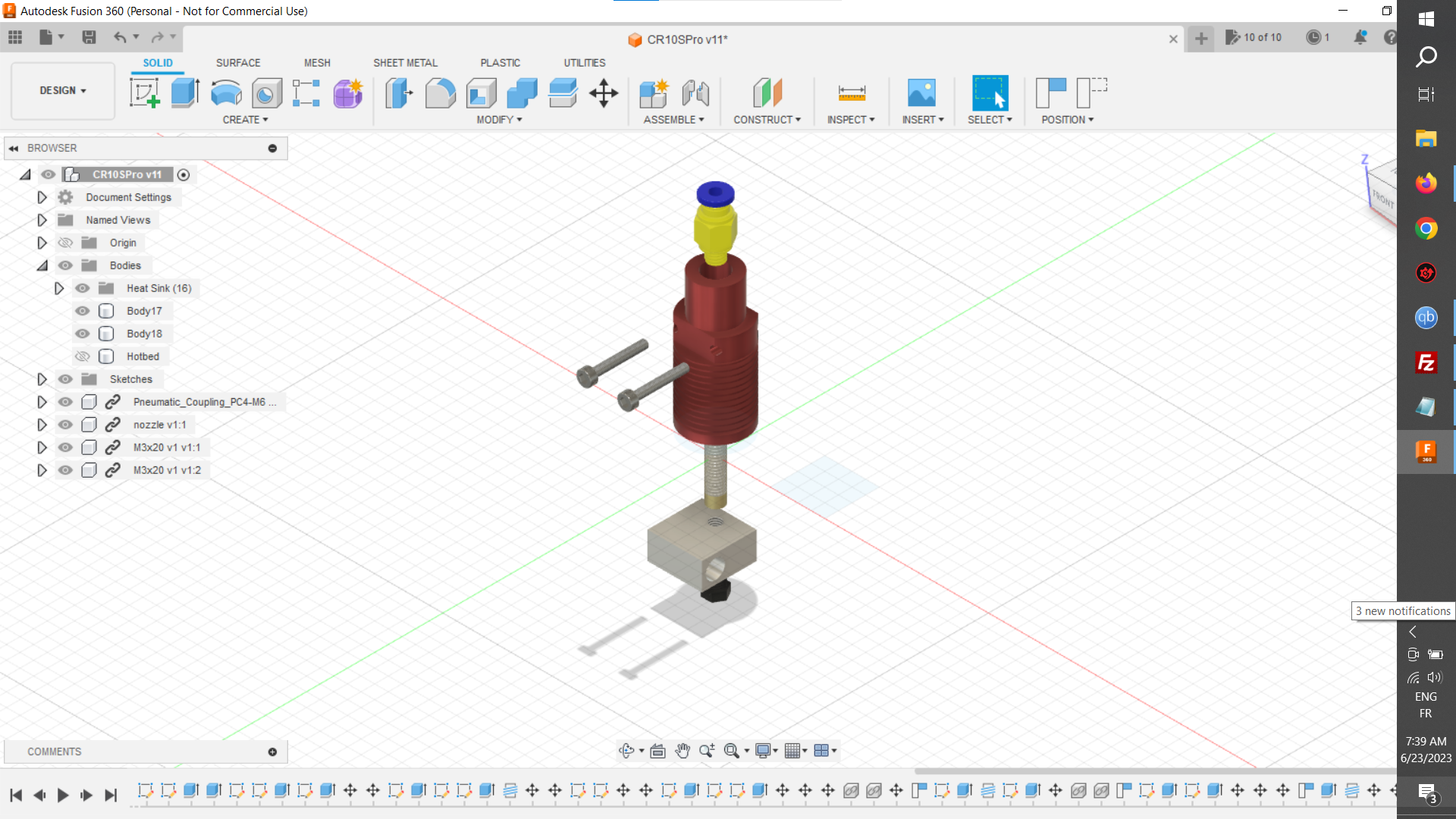Select the Fillet tool
1456x819 pixels.
(440, 93)
